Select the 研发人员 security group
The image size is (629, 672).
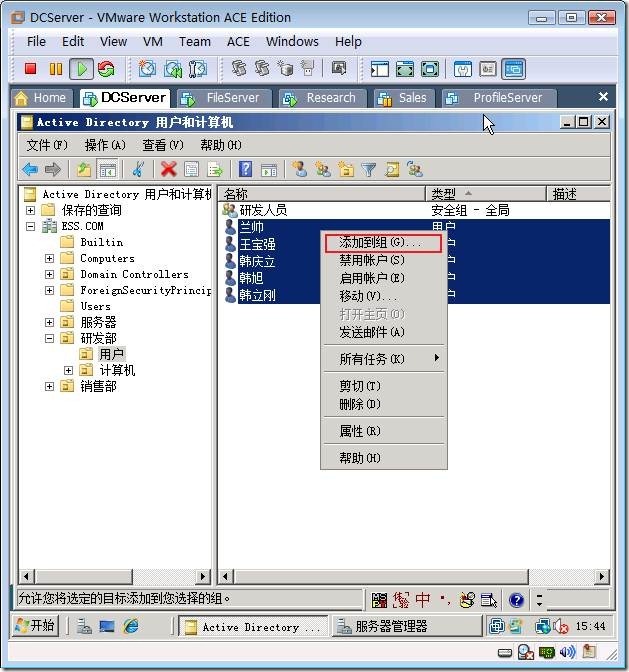[x=263, y=210]
